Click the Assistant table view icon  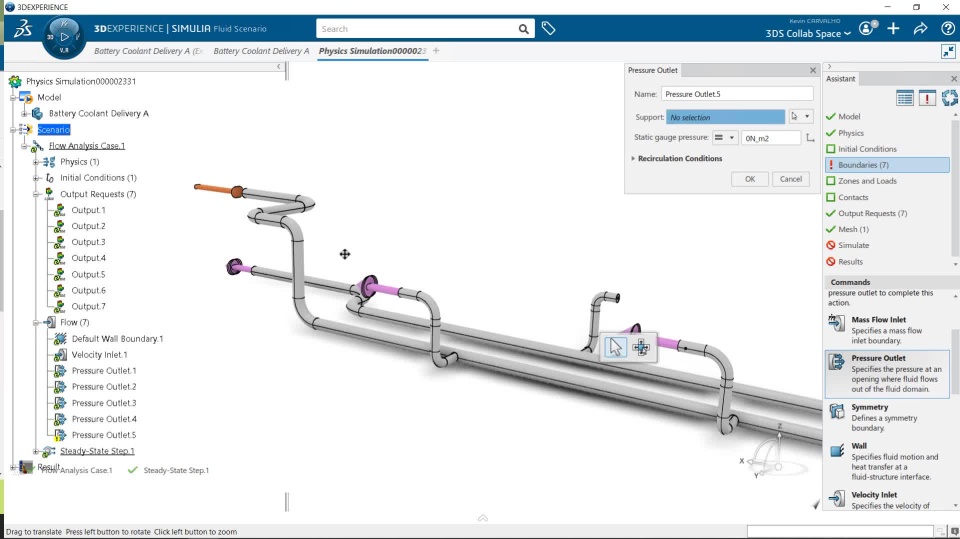tap(904, 98)
